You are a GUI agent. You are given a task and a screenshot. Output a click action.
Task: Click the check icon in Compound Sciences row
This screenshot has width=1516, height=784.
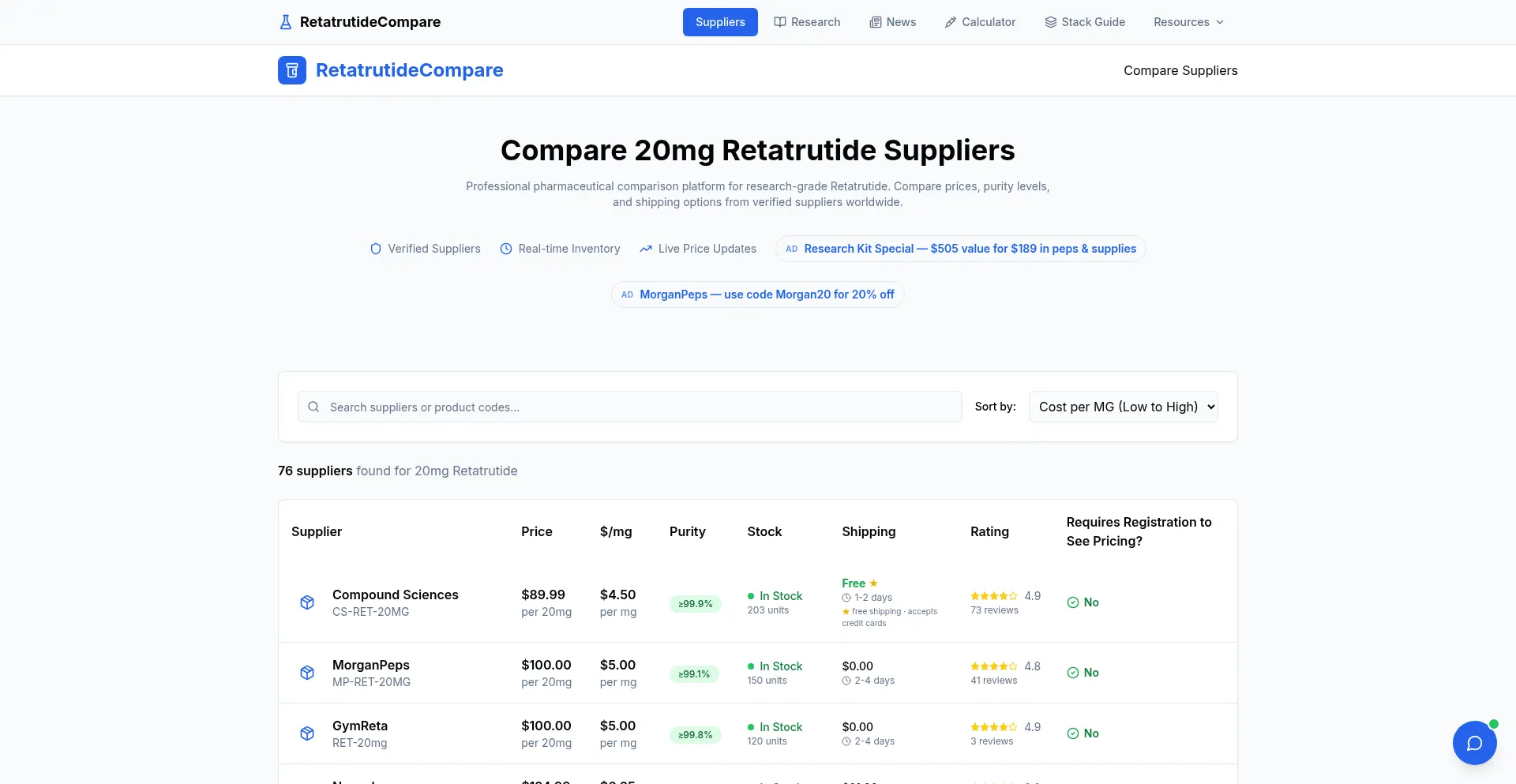[1073, 602]
